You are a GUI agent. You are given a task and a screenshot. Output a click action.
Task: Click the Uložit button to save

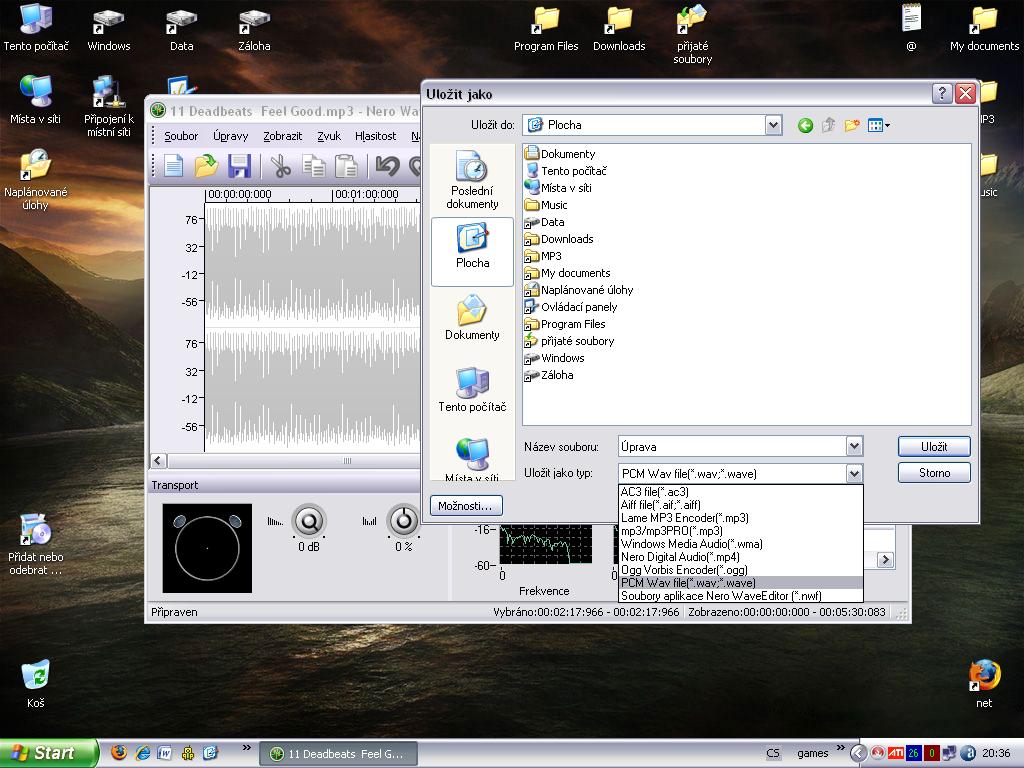pyautogui.click(x=934, y=447)
